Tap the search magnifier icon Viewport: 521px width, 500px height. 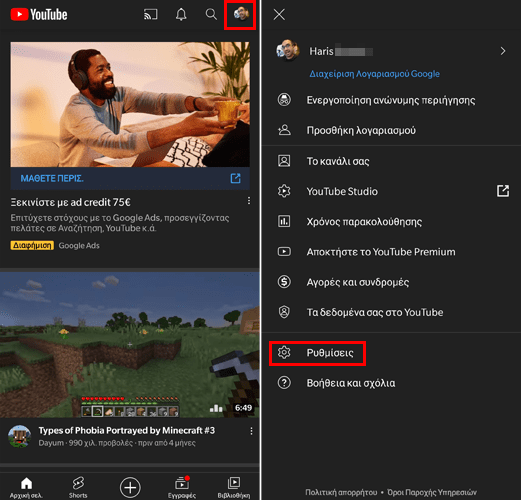click(x=211, y=14)
